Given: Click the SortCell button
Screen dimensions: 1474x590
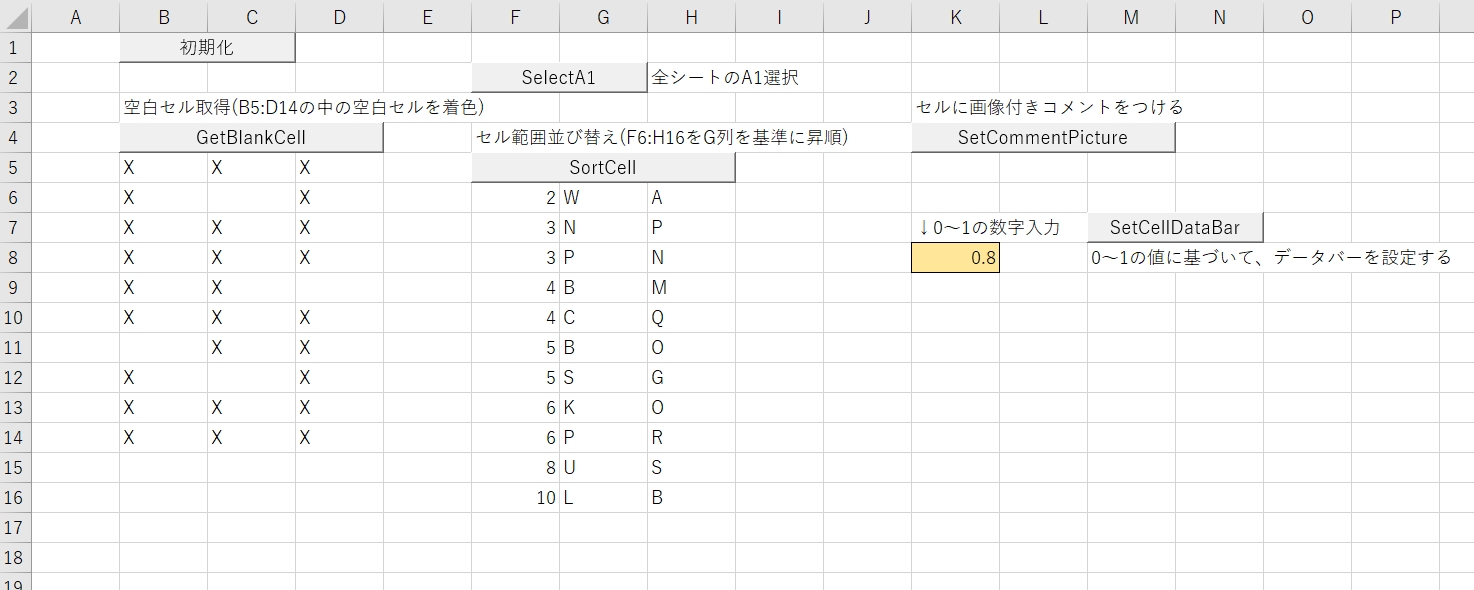Looking at the screenshot, I should tap(602, 167).
